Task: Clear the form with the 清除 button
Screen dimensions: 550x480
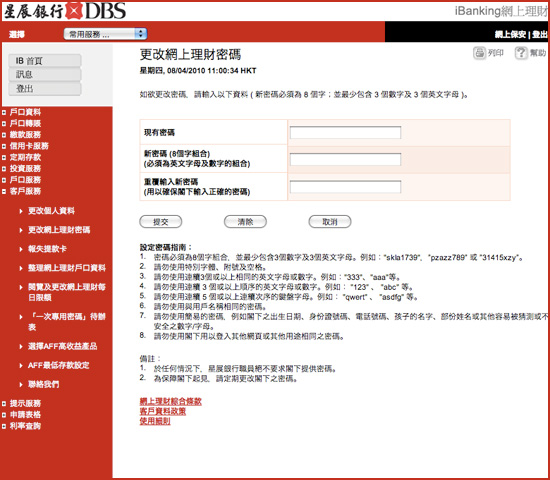Action: tap(245, 222)
